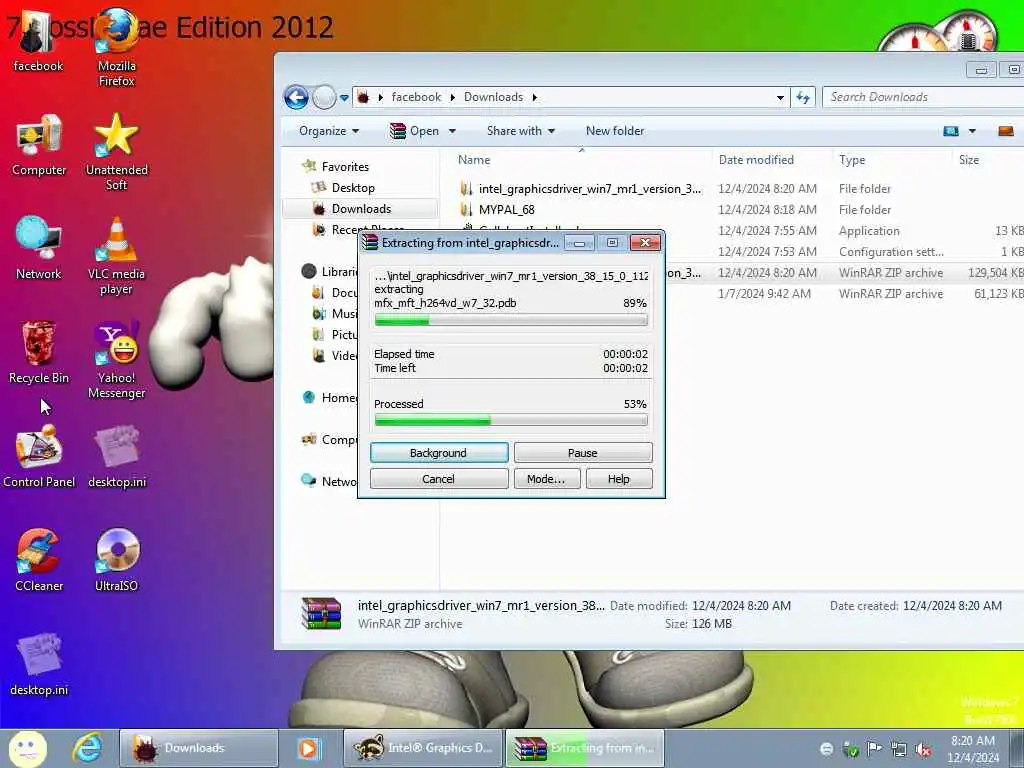
Task: Click the 53% Processed progress bar
Action: (511, 421)
